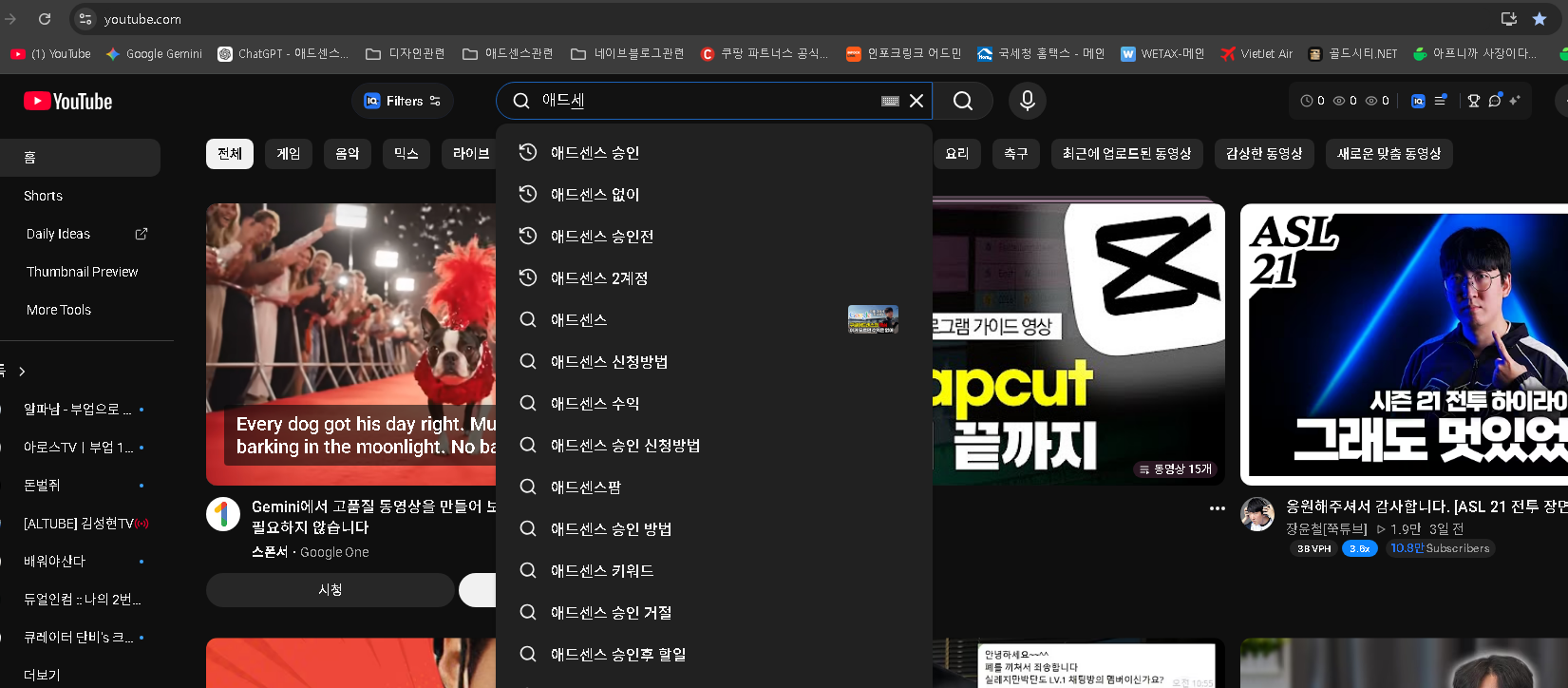Image resolution: width=1568 pixels, height=688 pixels.
Task: Click search icon beside 애드센스 수익
Action: 528,403
